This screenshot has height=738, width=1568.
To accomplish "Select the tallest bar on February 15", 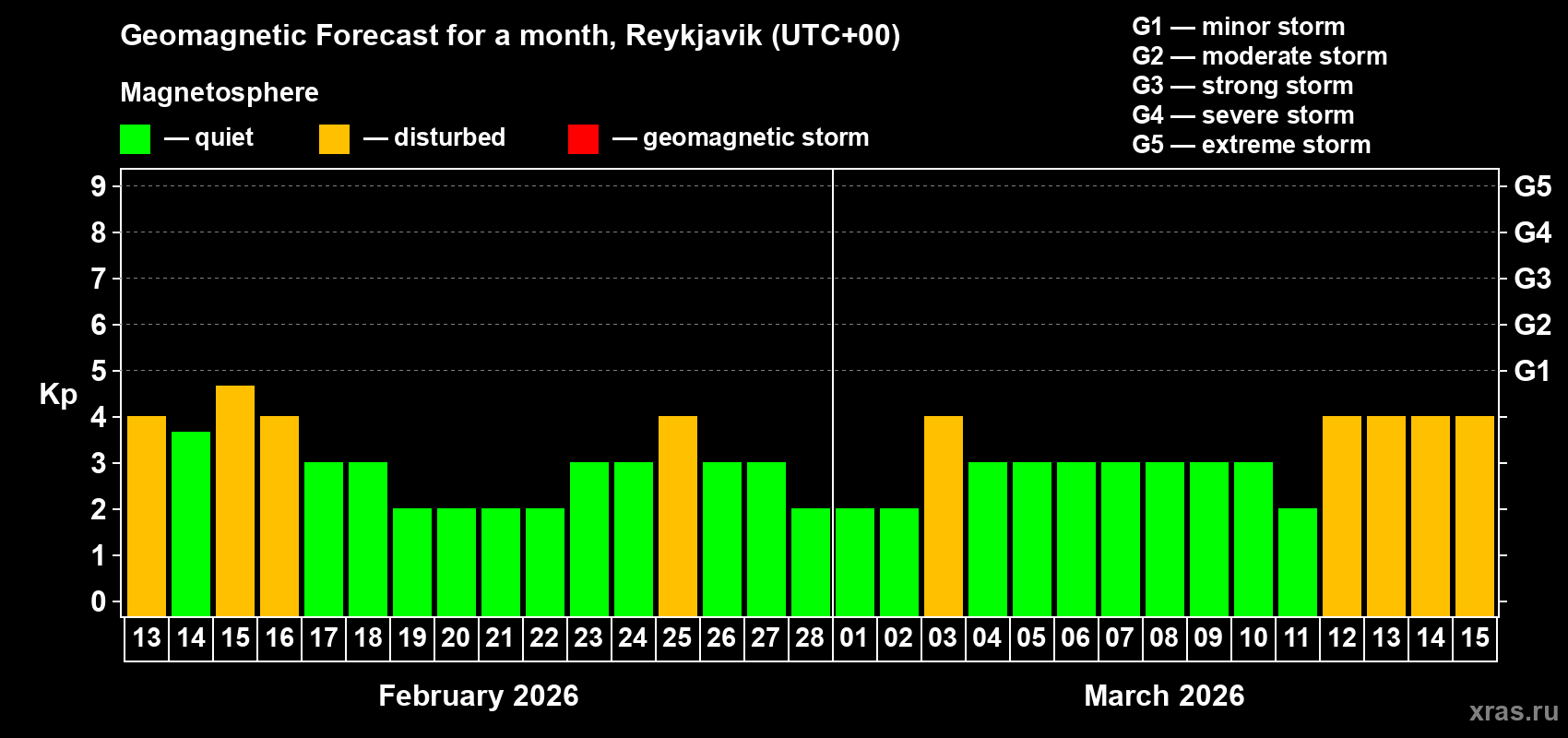I will [235, 500].
